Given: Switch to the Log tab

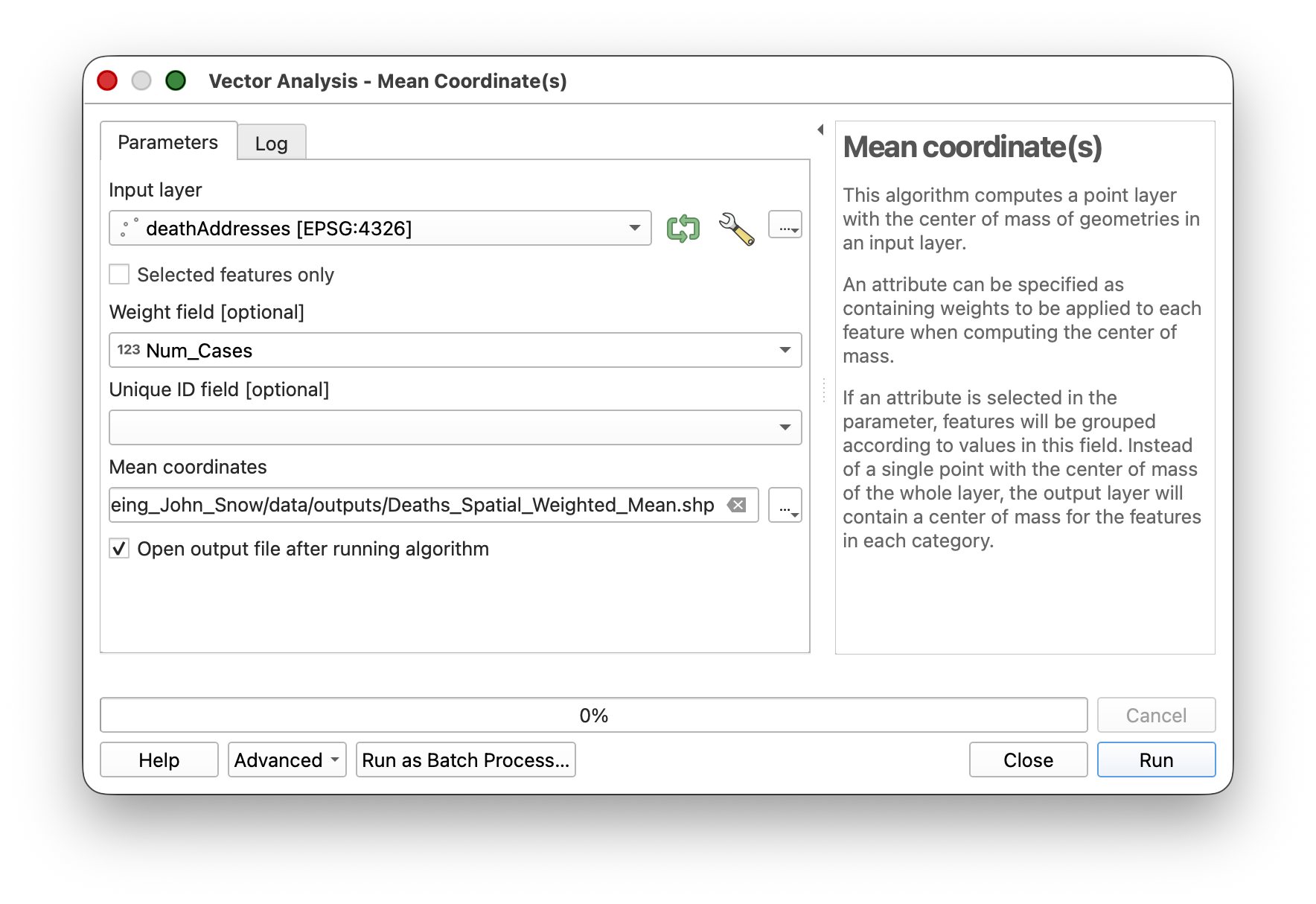Looking at the screenshot, I should [271, 143].
